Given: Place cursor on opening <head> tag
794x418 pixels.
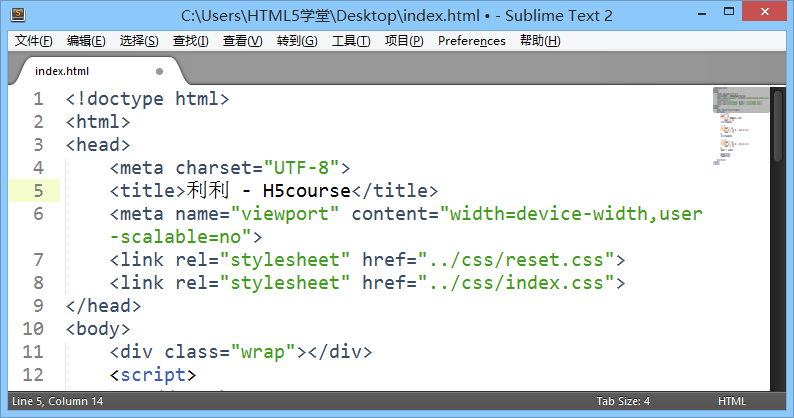Looking at the screenshot, I should (98, 145).
